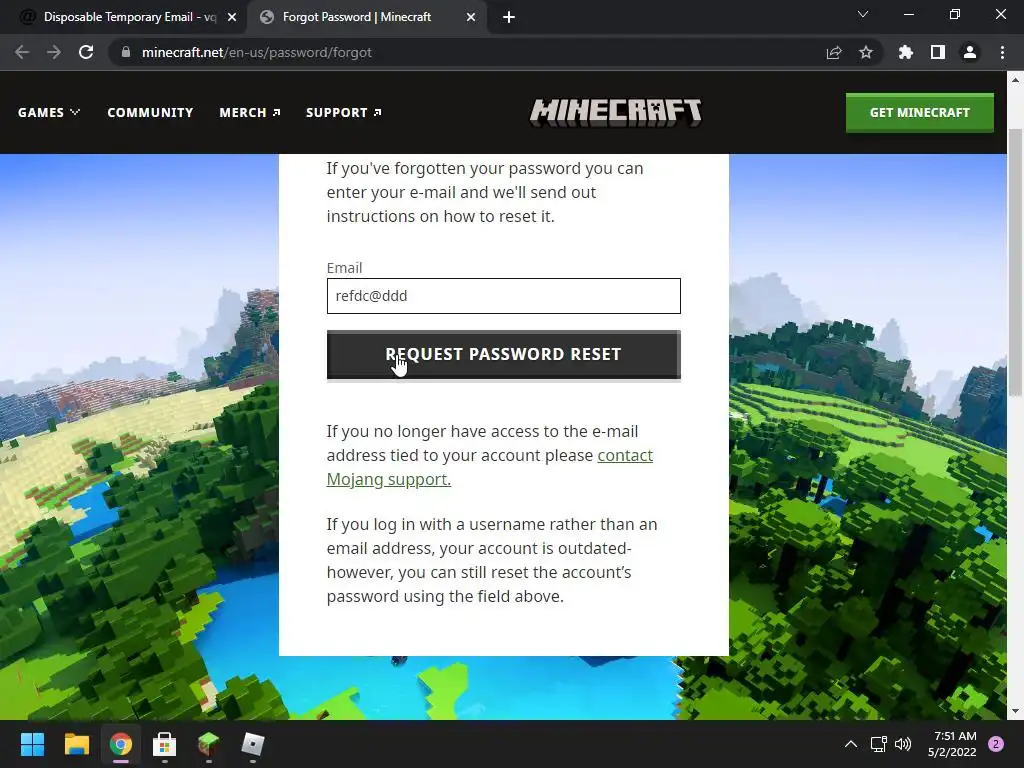This screenshot has width=1024, height=768.
Task: Open the Roblox taskbar icon
Action: (x=253, y=744)
